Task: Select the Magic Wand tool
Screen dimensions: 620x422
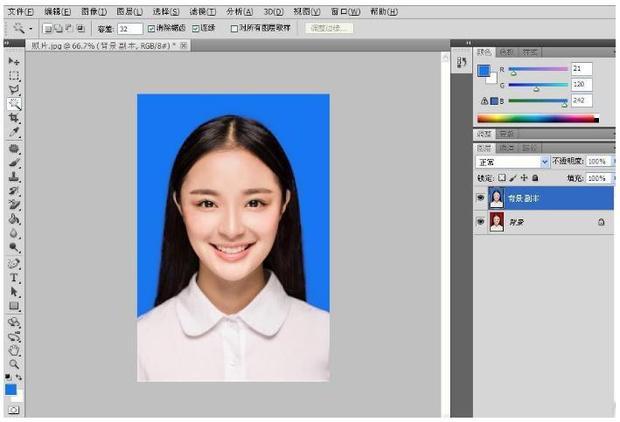Action: (14, 103)
